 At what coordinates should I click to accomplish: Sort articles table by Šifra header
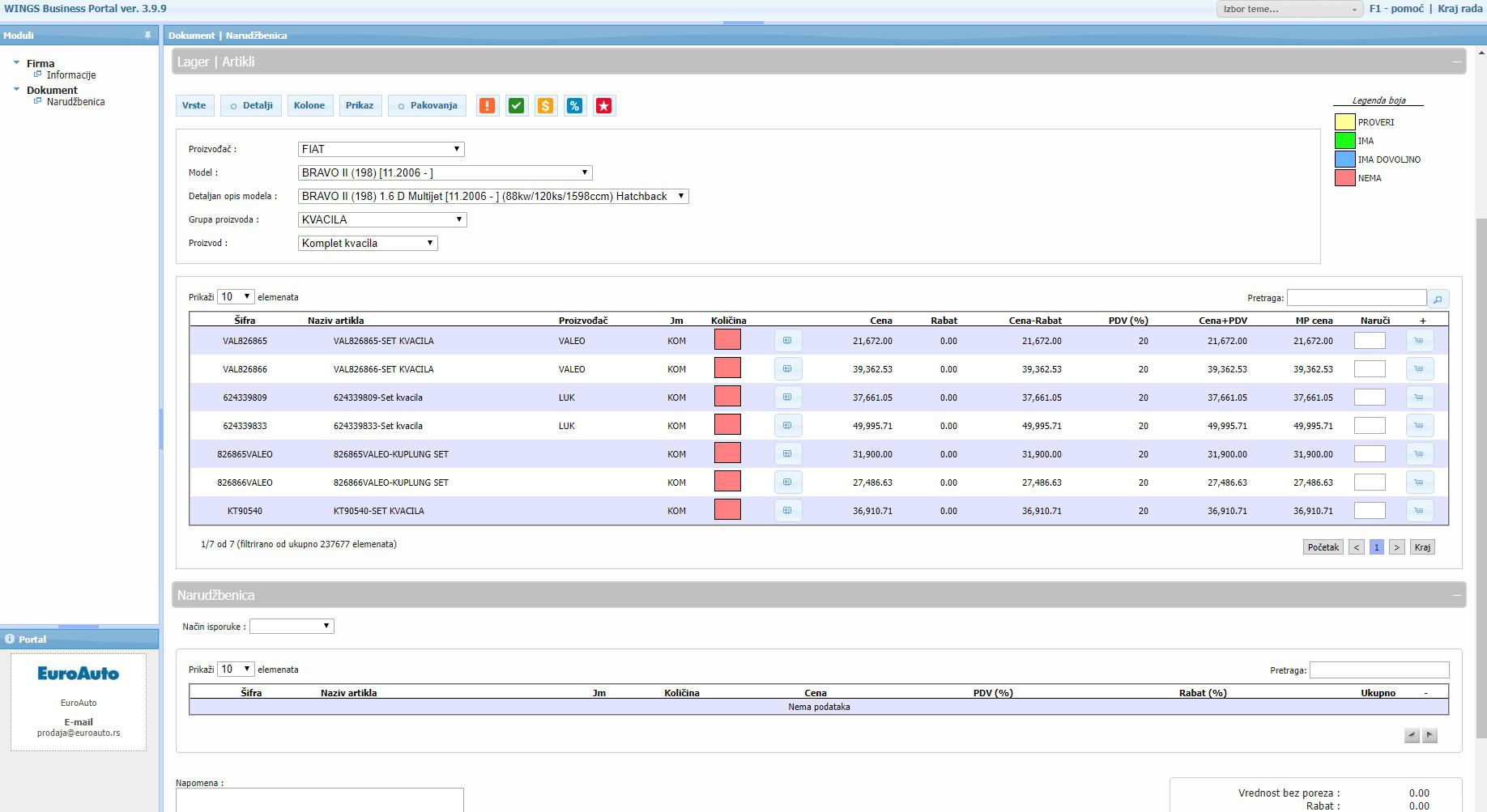pyautogui.click(x=245, y=321)
